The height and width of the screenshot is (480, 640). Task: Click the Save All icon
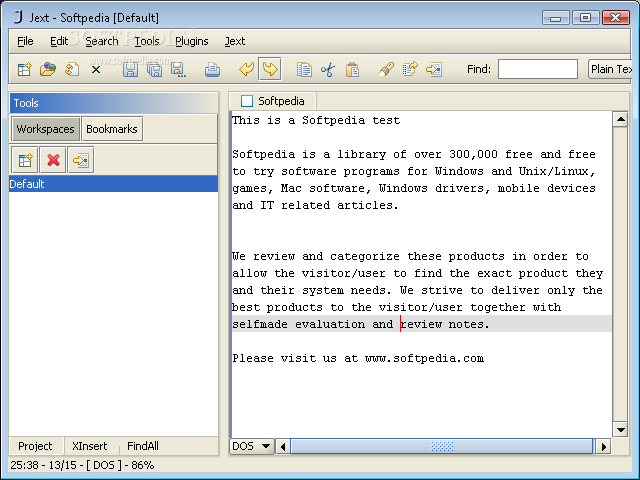tap(154, 69)
